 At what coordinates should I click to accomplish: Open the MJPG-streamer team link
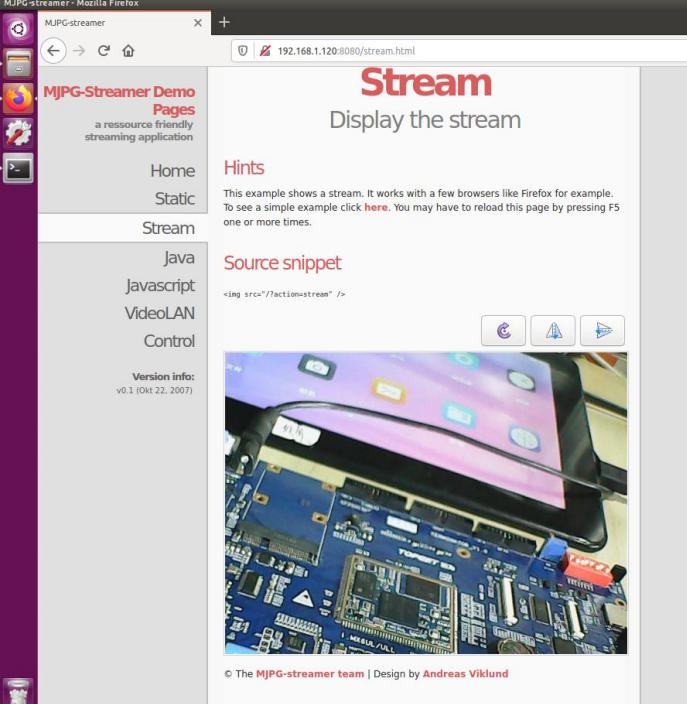pyautogui.click(x=310, y=673)
